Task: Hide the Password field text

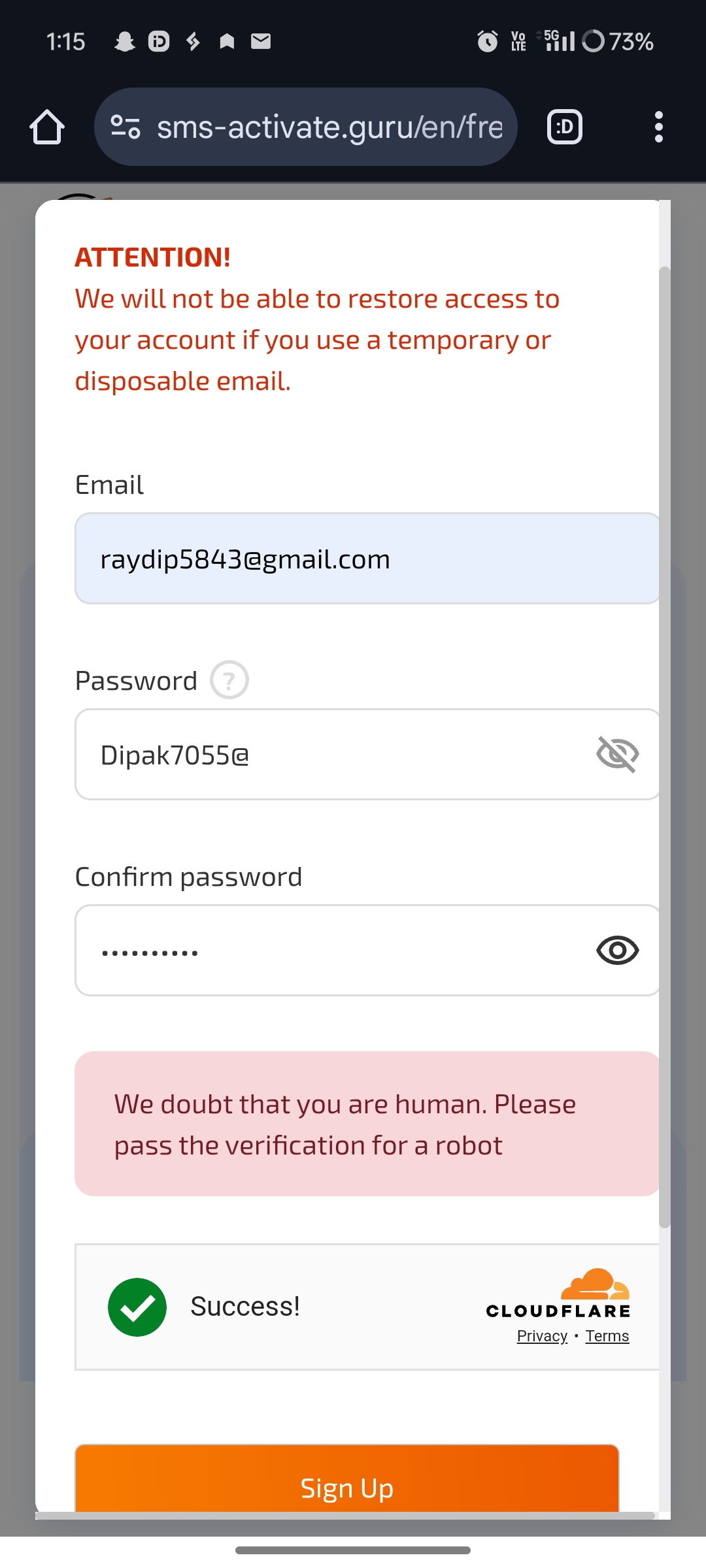Action: pos(617,755)
